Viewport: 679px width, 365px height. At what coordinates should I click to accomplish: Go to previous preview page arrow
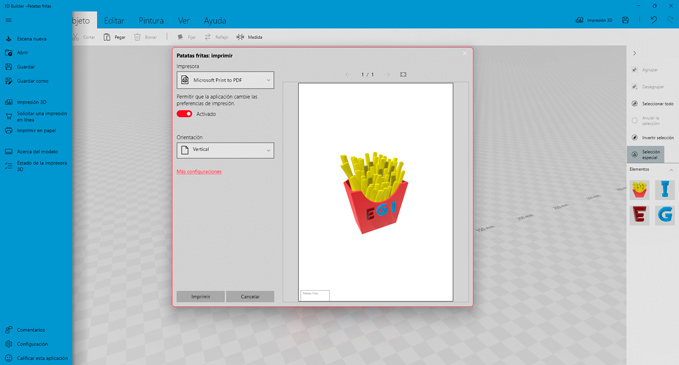(348, 74)
